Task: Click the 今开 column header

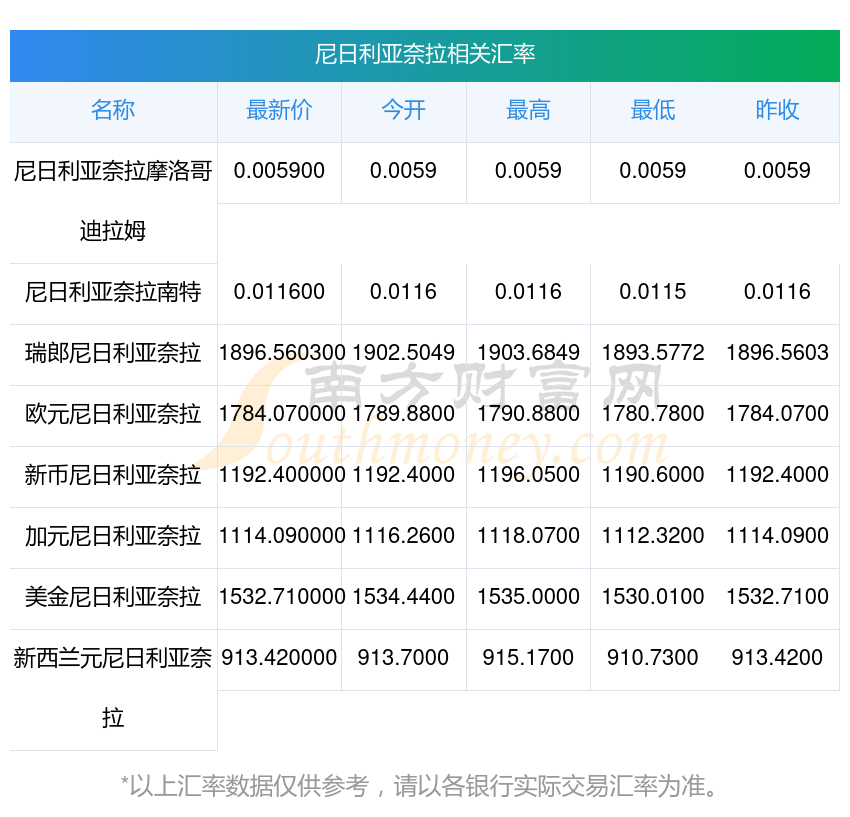Action: click(403, 110)
